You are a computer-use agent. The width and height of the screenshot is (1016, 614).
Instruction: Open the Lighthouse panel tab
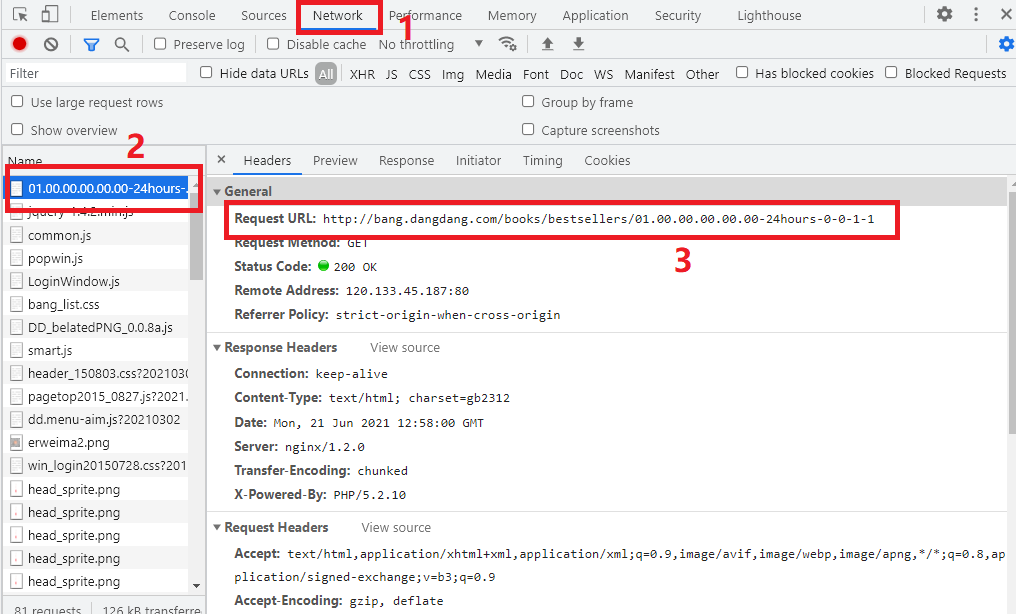[x=769, y=16]
